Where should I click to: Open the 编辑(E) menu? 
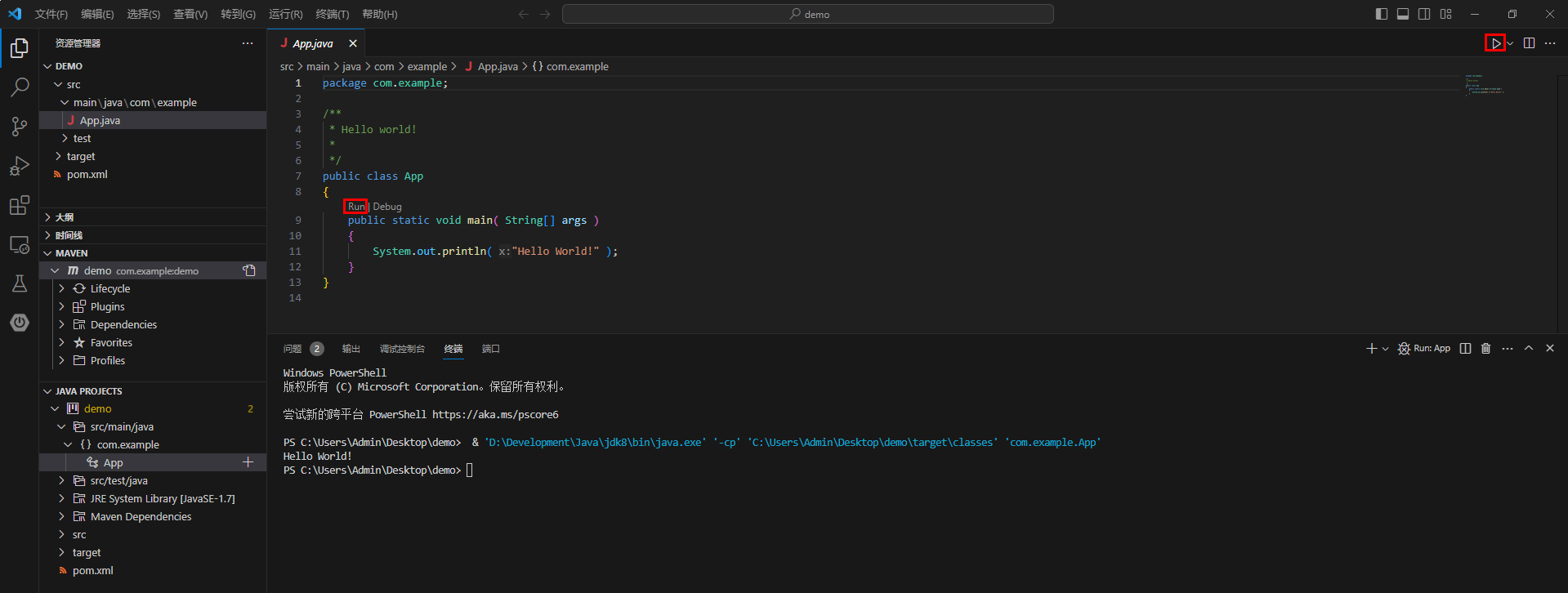pos(97,14)
